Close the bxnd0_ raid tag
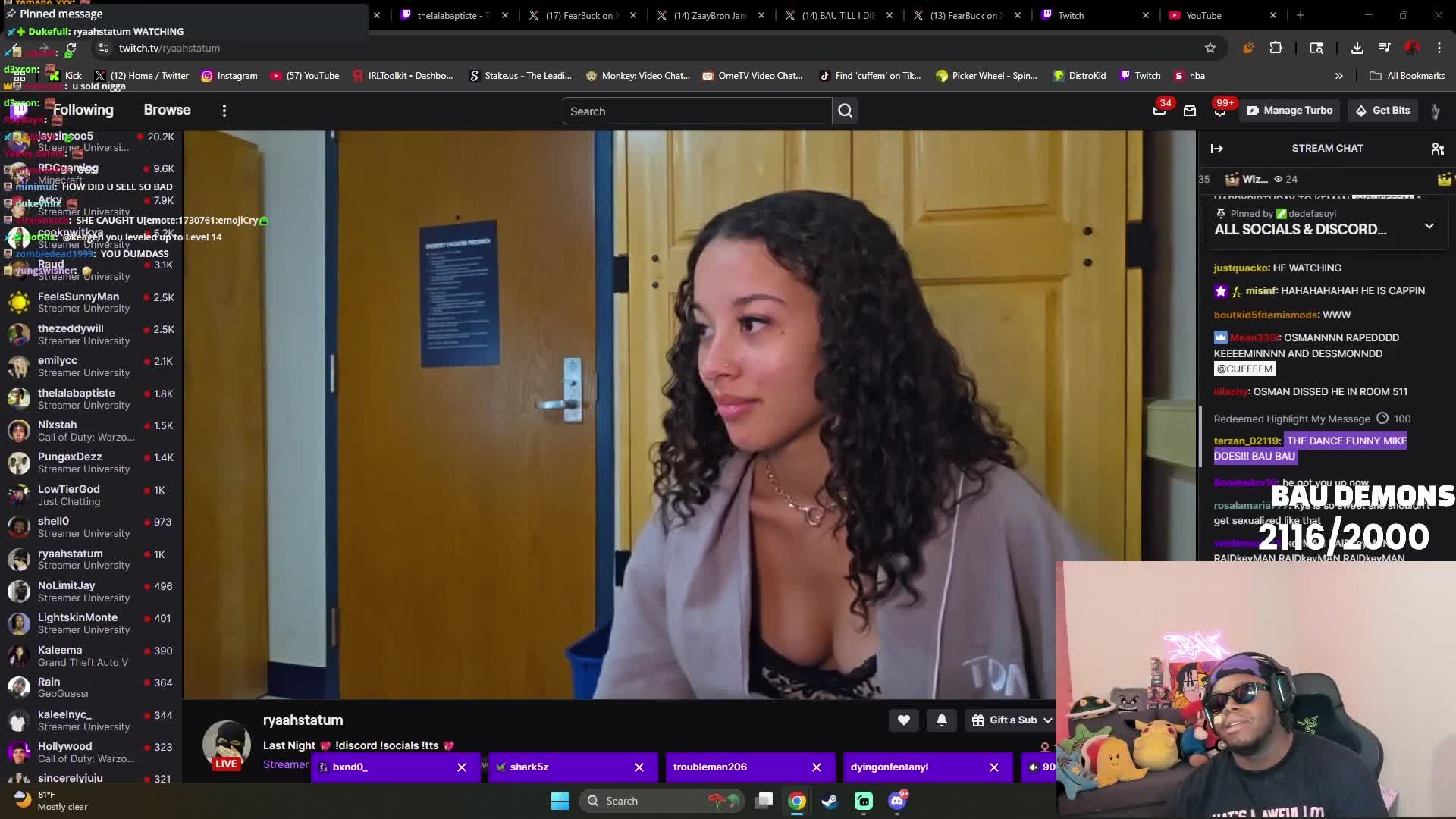Image resolution: width=1456 pixels, height=819 pixels. point(462,767)
